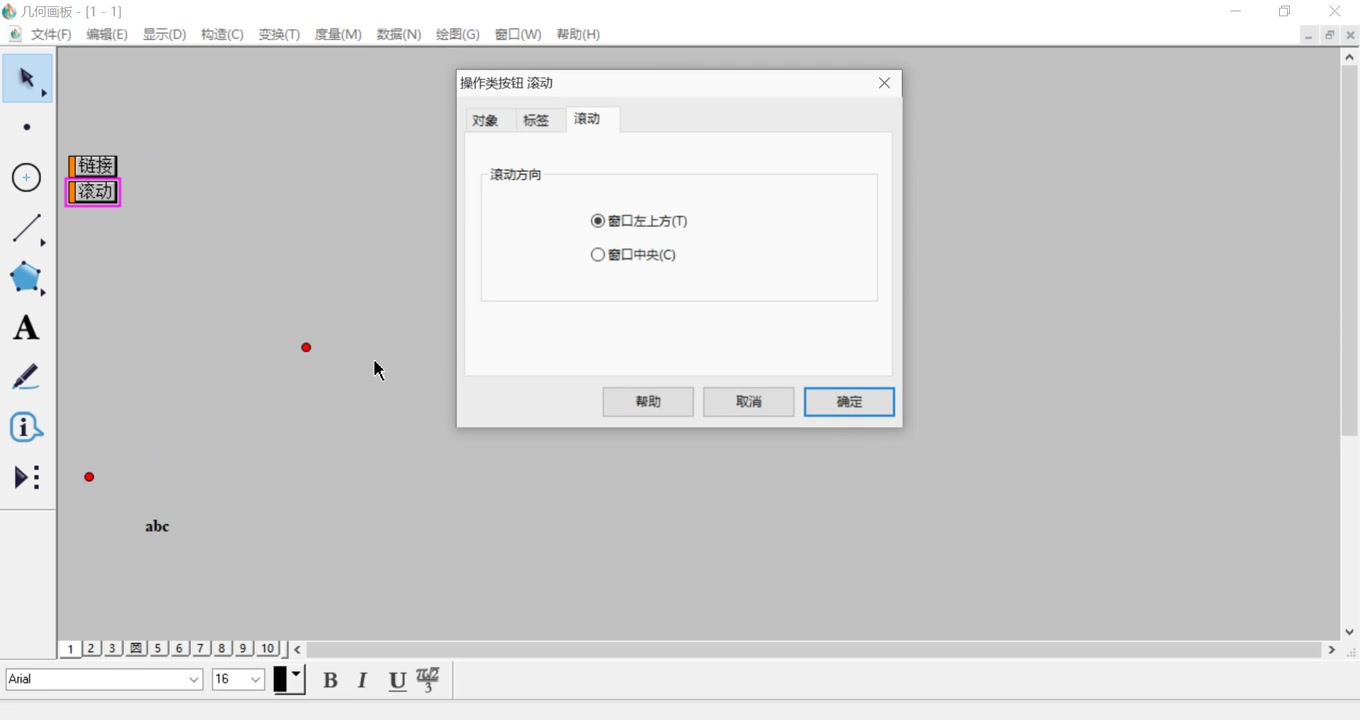
Task: Click the 确定 button
Action: tap(848, 401)
